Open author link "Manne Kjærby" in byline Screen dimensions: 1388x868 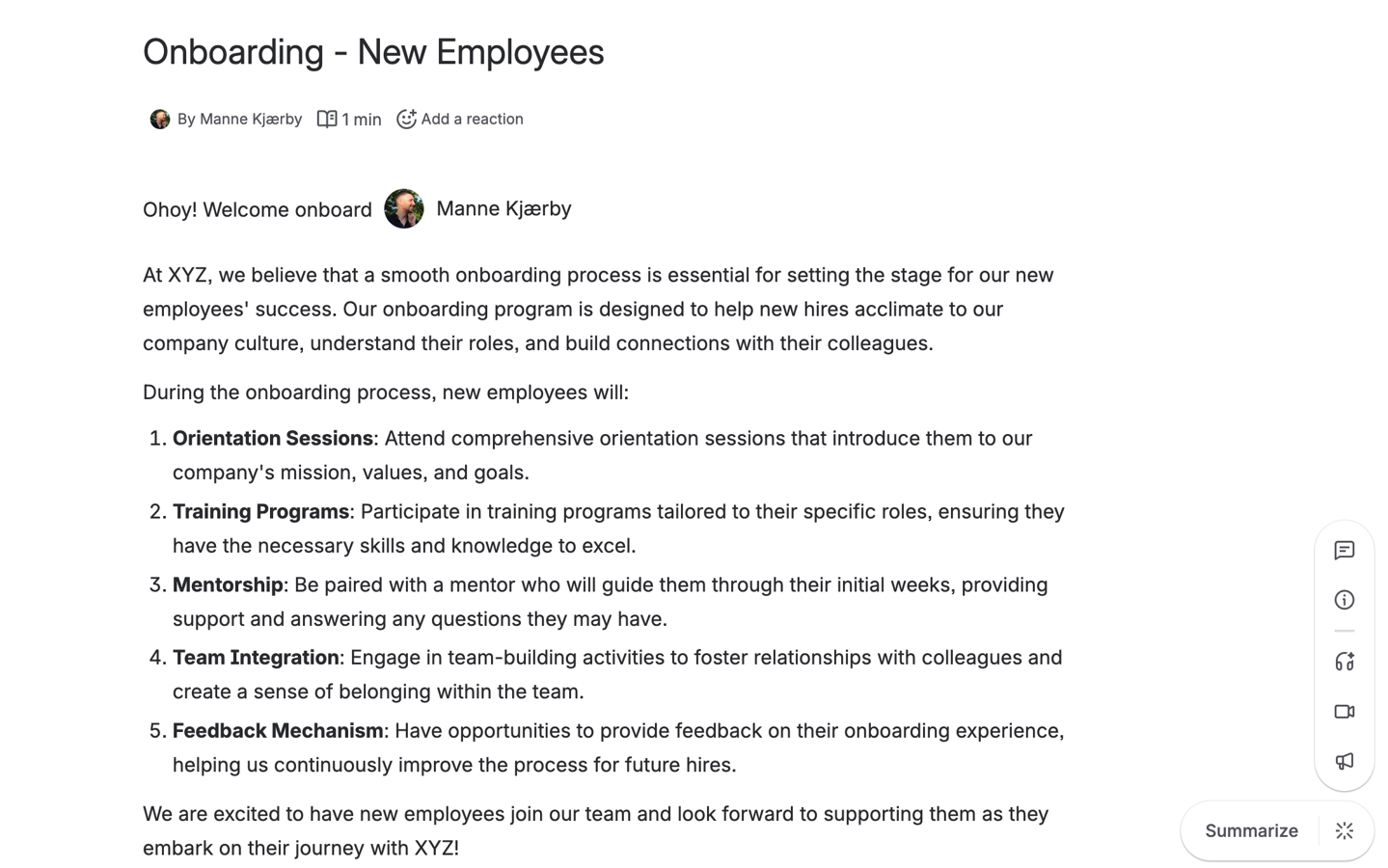point(250,119)
